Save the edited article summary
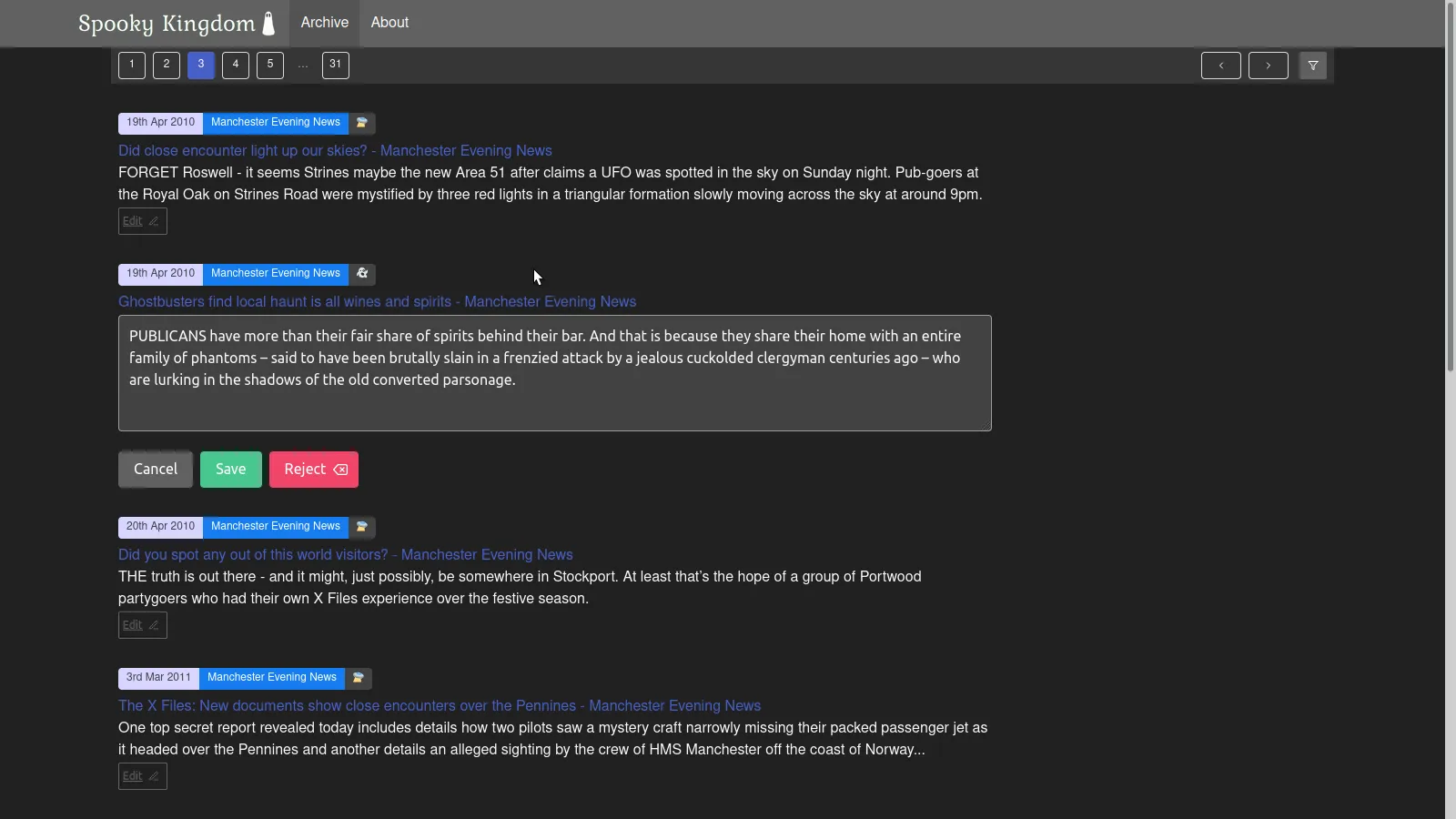 pyautogui.click(x=230, y=470)
